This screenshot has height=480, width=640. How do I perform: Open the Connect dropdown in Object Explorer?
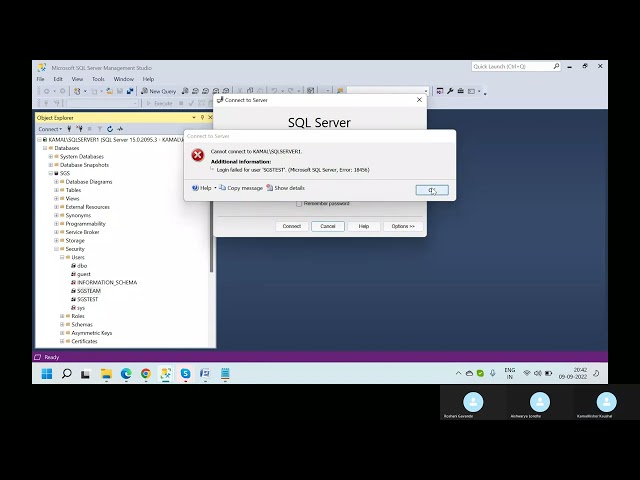pos(50,129)
